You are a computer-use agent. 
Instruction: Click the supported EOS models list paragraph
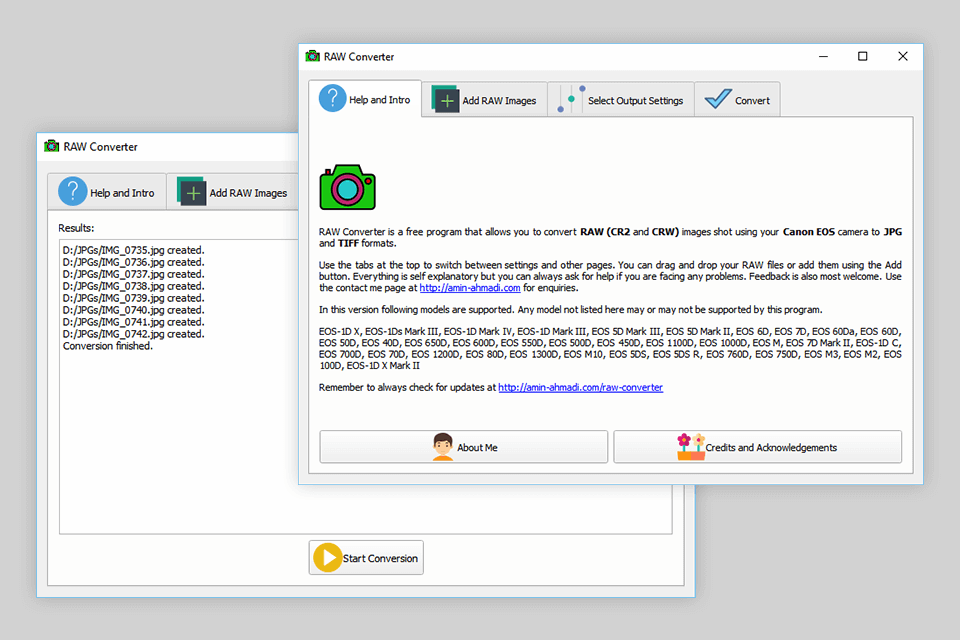tap(610, 348)
